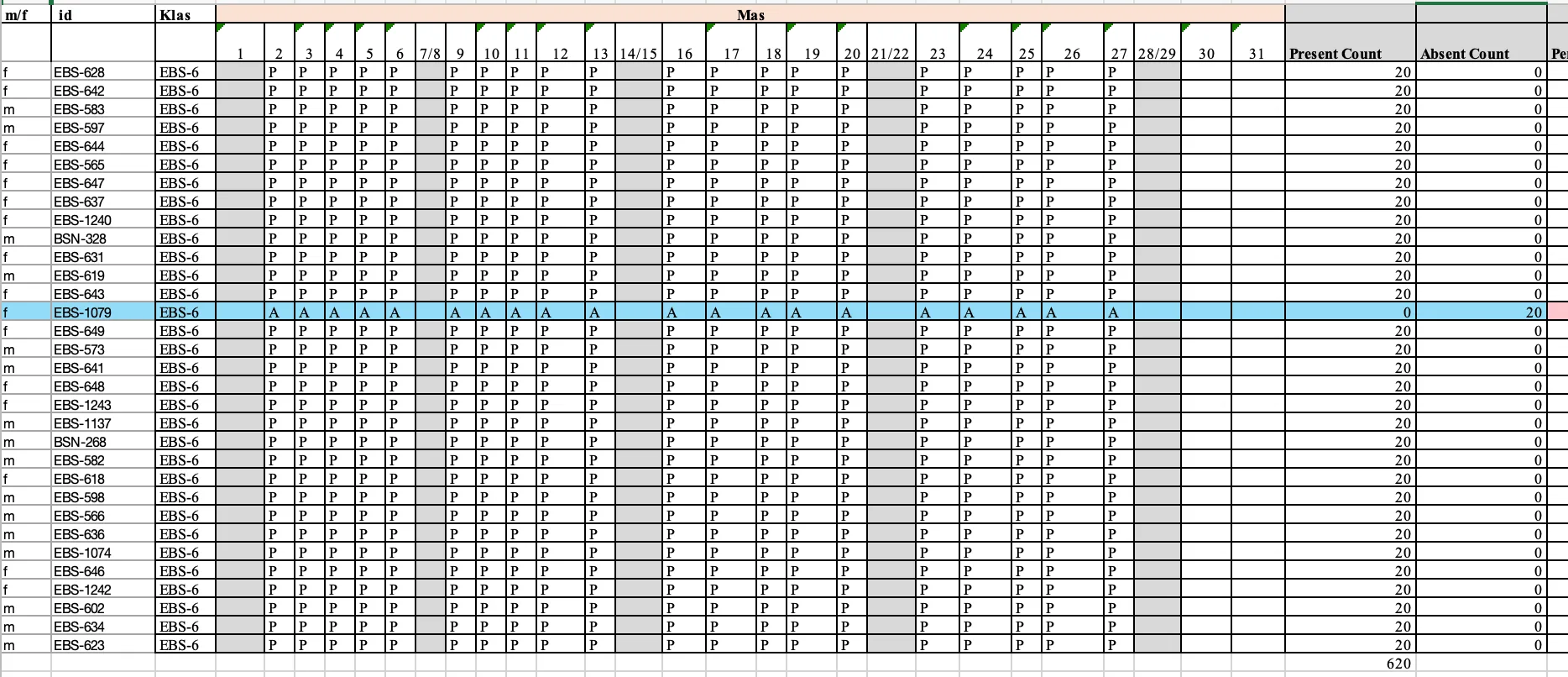Select day 7/8 header cell
1568x677 pixels.
[430, 42]
